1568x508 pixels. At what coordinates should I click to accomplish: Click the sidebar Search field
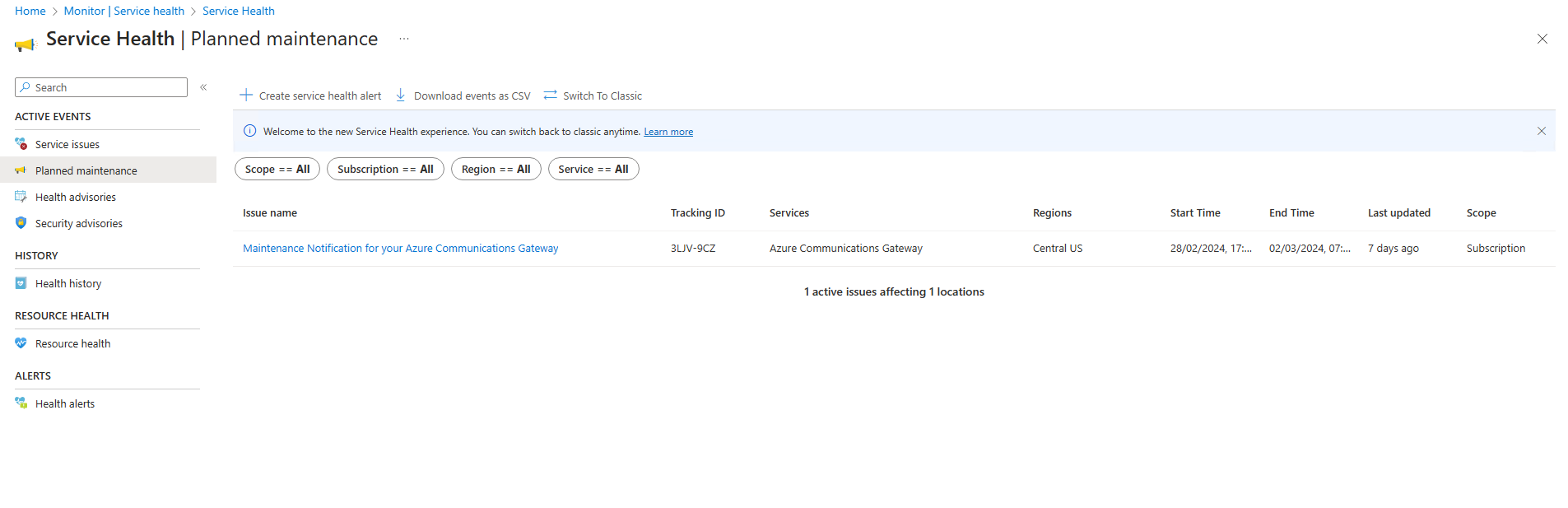point(101,87)
